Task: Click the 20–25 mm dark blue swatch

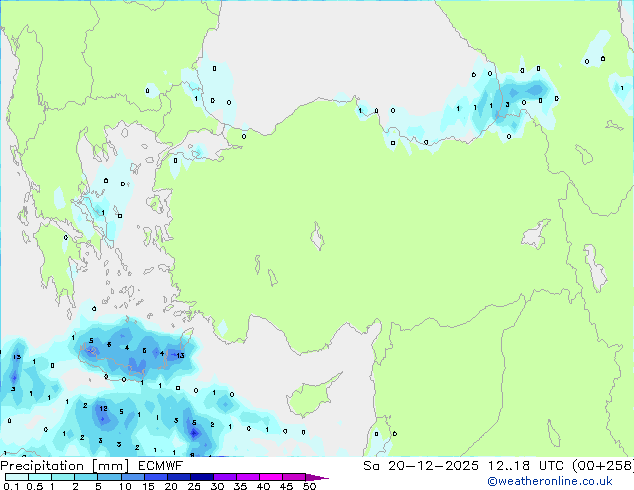Action: click(x=179, y=477)
